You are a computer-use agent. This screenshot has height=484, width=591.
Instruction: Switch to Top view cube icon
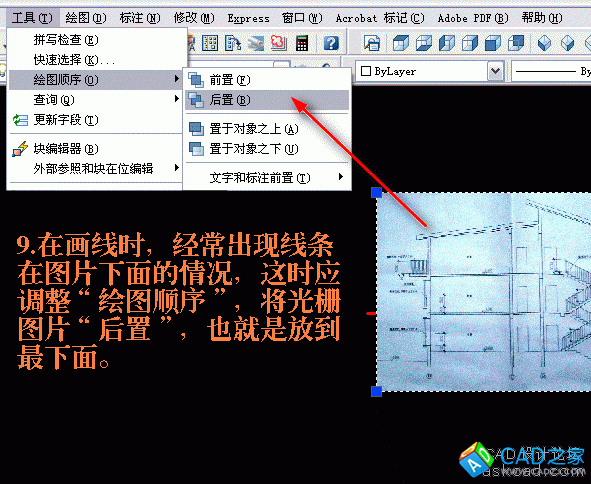pos(400,43)
